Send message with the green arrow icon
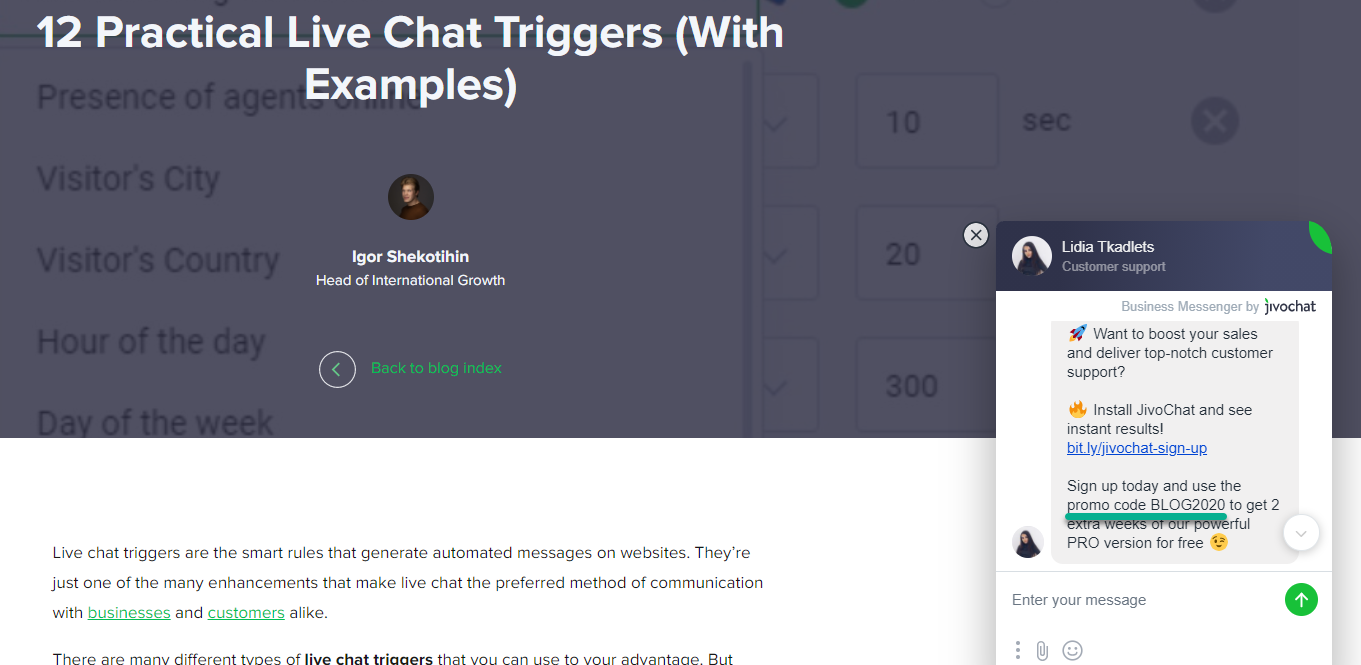This screenshot has width=1361, height=665. (1301, 599)
